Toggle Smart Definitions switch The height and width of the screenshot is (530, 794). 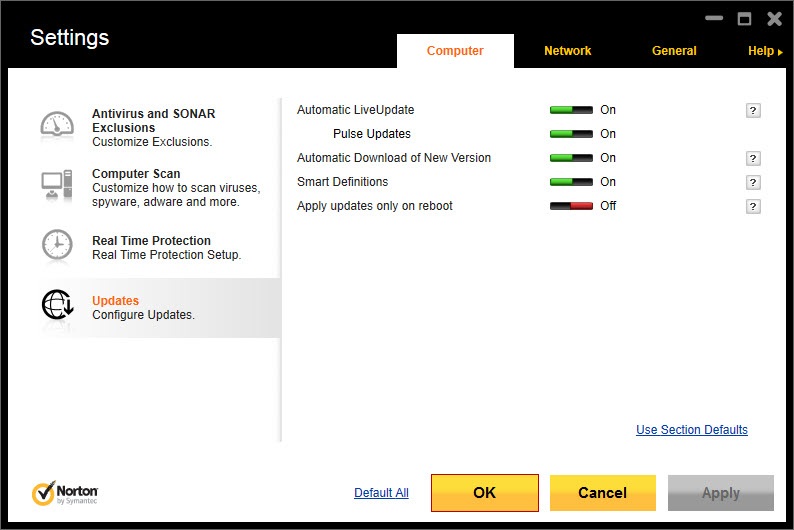pos(571,182)
